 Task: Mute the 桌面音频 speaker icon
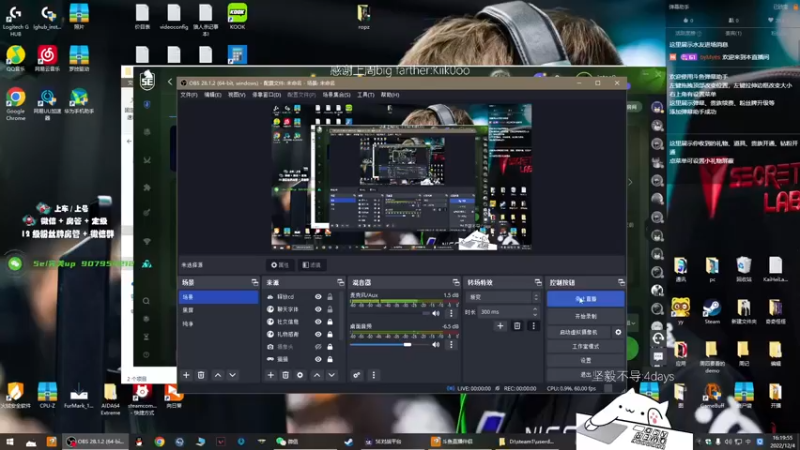point(436,345)
